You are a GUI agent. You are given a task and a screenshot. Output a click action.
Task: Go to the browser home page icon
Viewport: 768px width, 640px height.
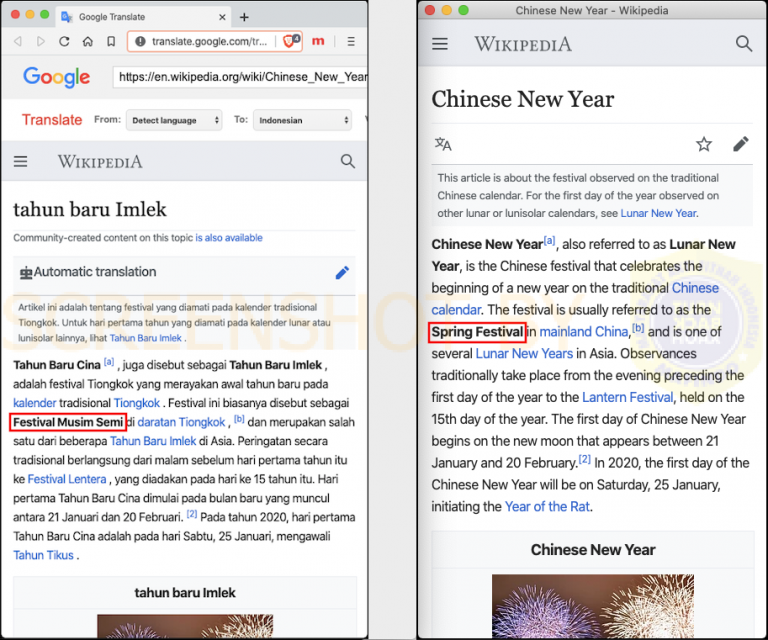pyautogui.click(x=88, y=42)
